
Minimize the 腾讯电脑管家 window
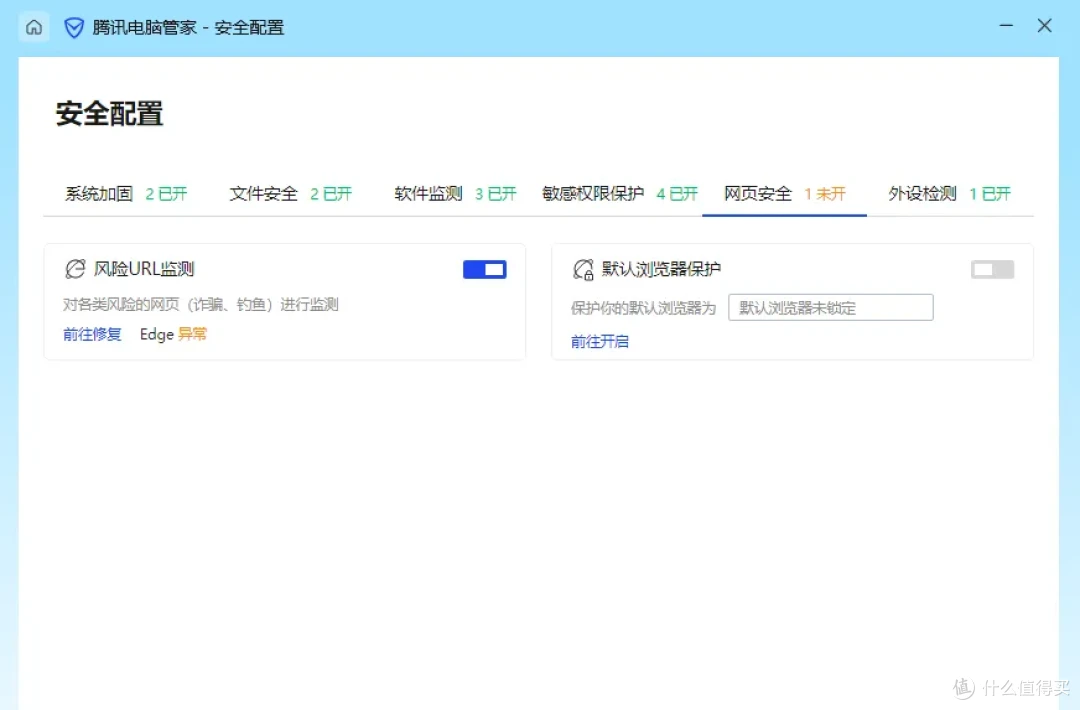(x=1006, y=26)
